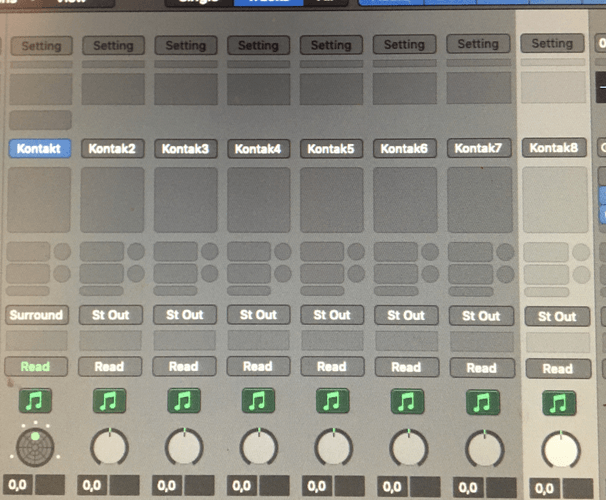Screen dimensions: 606x500
Task: Click the music note icon on Kontak5 channel
Action: [x=332, y=401]
